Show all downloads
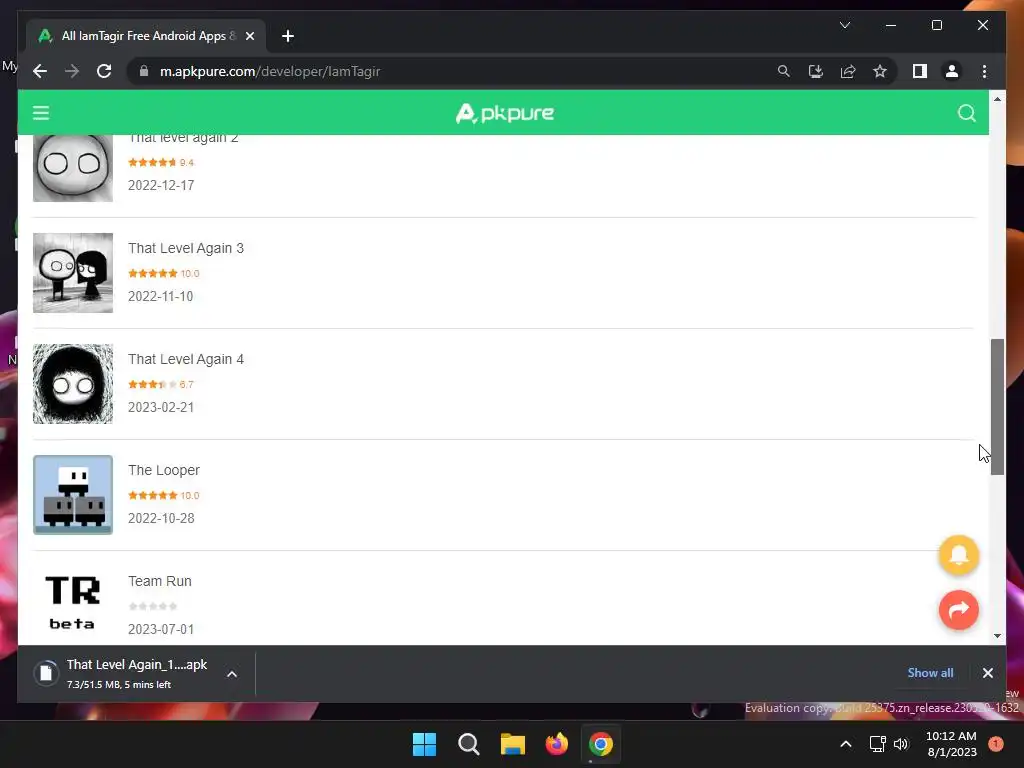Image resolution: width=1024 pixels, height=768 pixels. click(x=930, y=673)
